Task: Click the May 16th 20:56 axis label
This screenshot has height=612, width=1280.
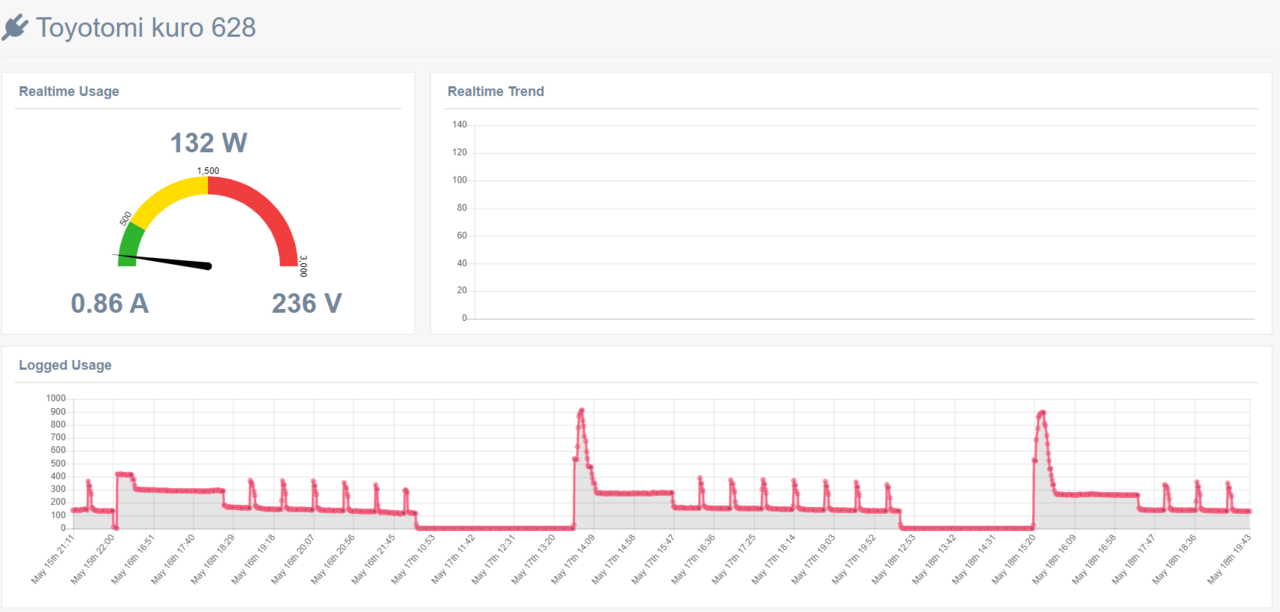Action: (332, 559)
